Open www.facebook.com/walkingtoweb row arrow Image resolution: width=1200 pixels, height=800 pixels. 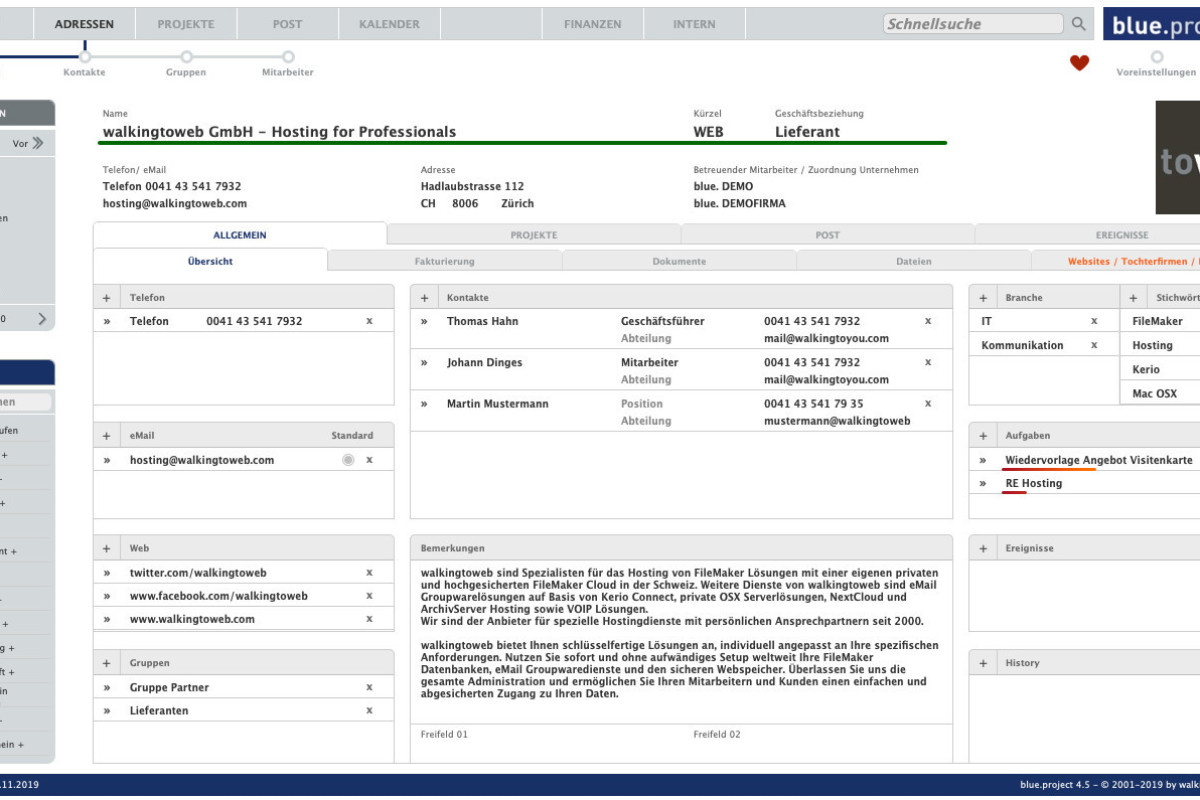(x=107, y=596)
